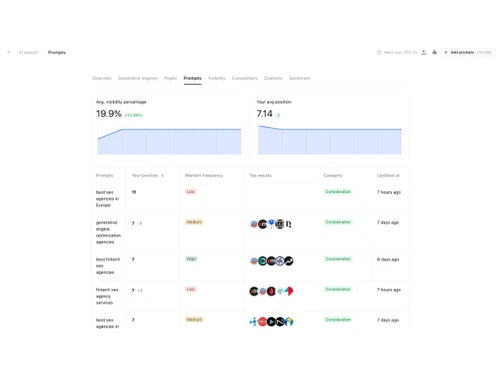The height and width of the screenshot is (375, 500).
Task: Click red-blue last logo in fintech seo services row
Action: pos(289,291)
